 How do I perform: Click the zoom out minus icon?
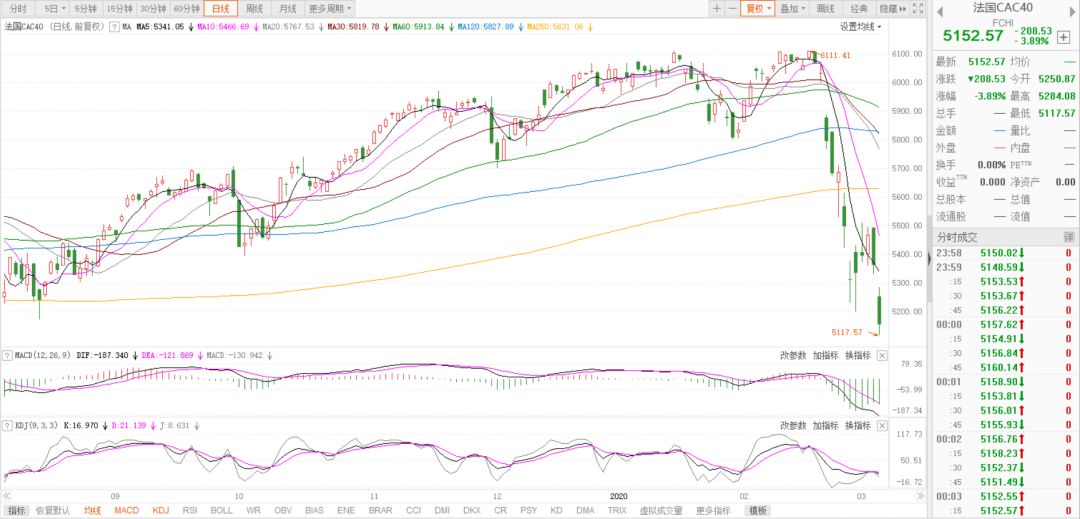[732, 8]
